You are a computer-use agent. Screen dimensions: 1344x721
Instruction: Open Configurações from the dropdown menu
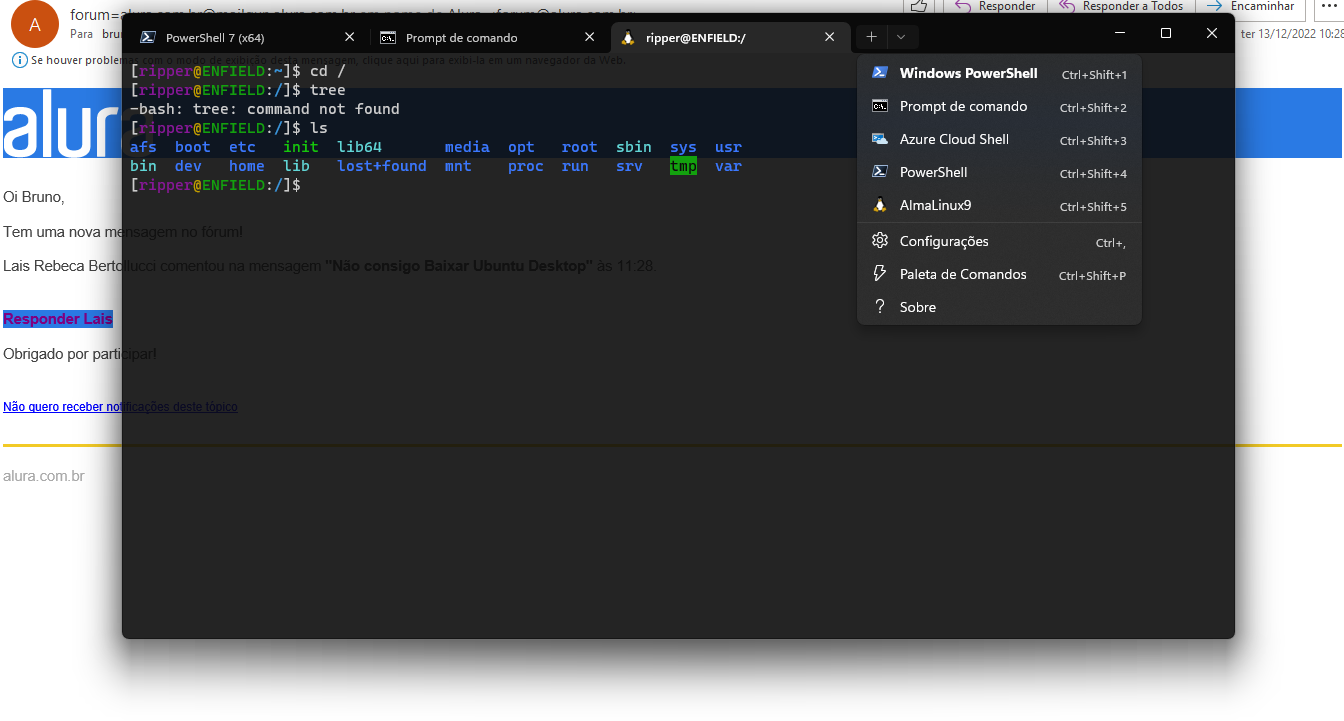tap(999, 241)
